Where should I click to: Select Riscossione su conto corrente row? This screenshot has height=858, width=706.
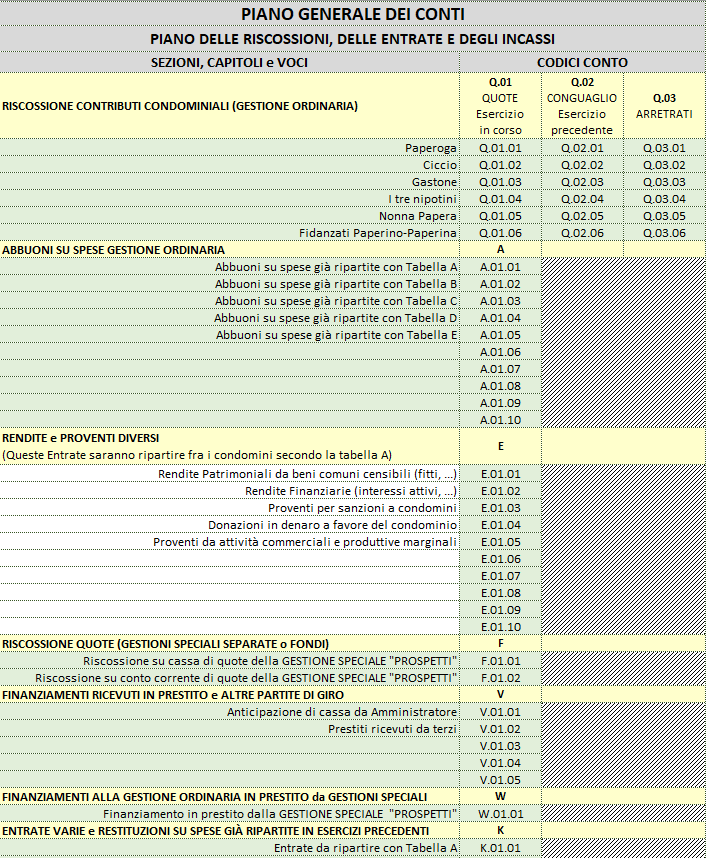click(x=229, y=677)
